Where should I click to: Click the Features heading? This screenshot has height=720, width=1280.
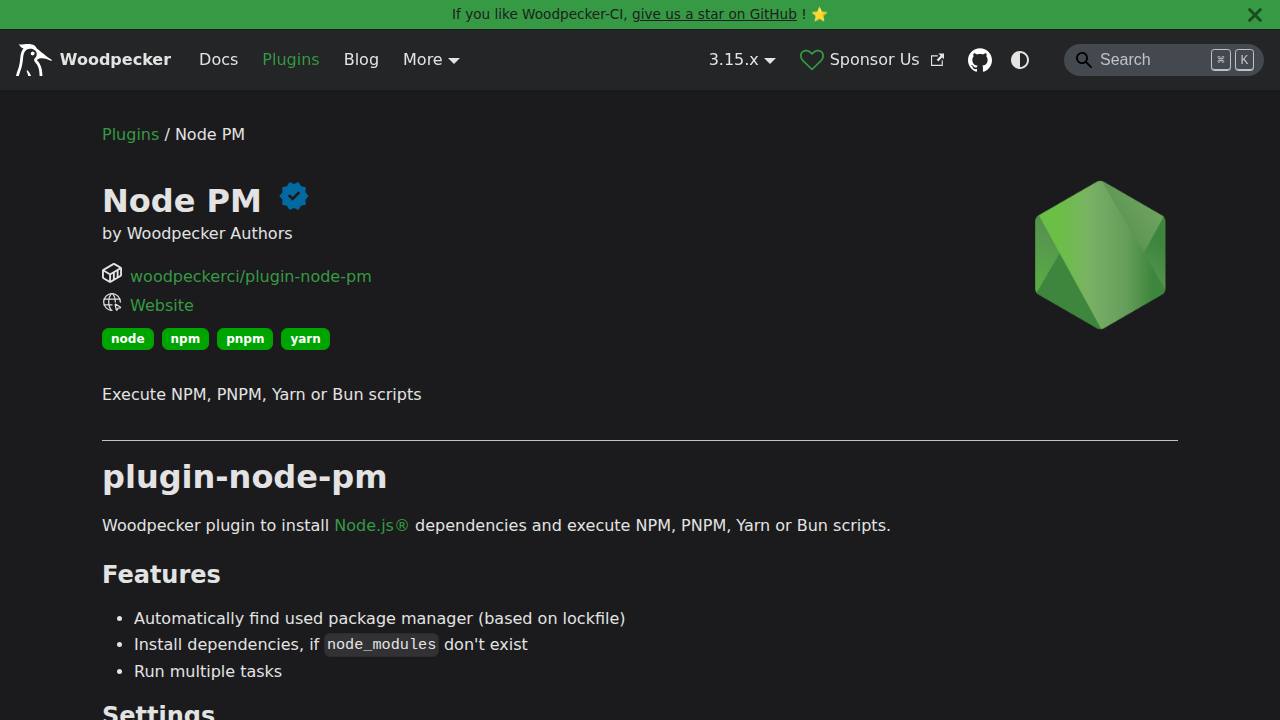(x=161, y=574)
